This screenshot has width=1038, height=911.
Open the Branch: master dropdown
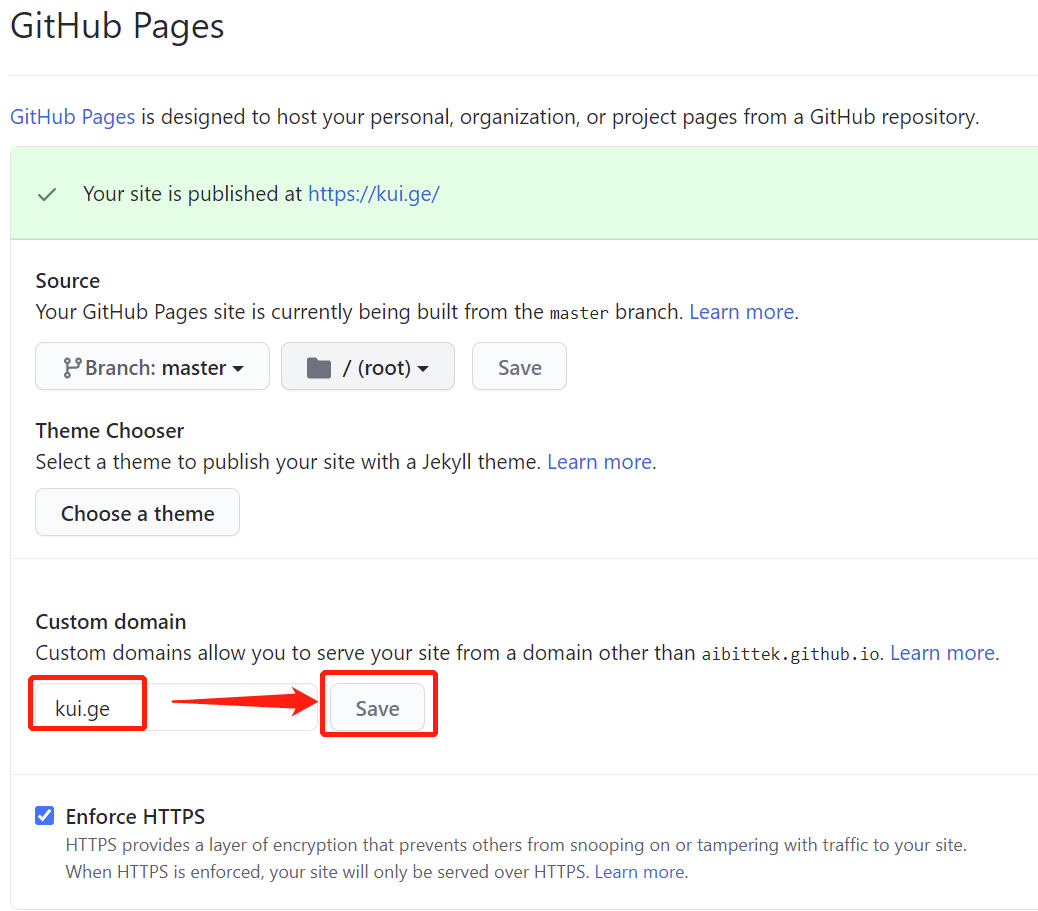pyautogui.click(x=152, y=367)
